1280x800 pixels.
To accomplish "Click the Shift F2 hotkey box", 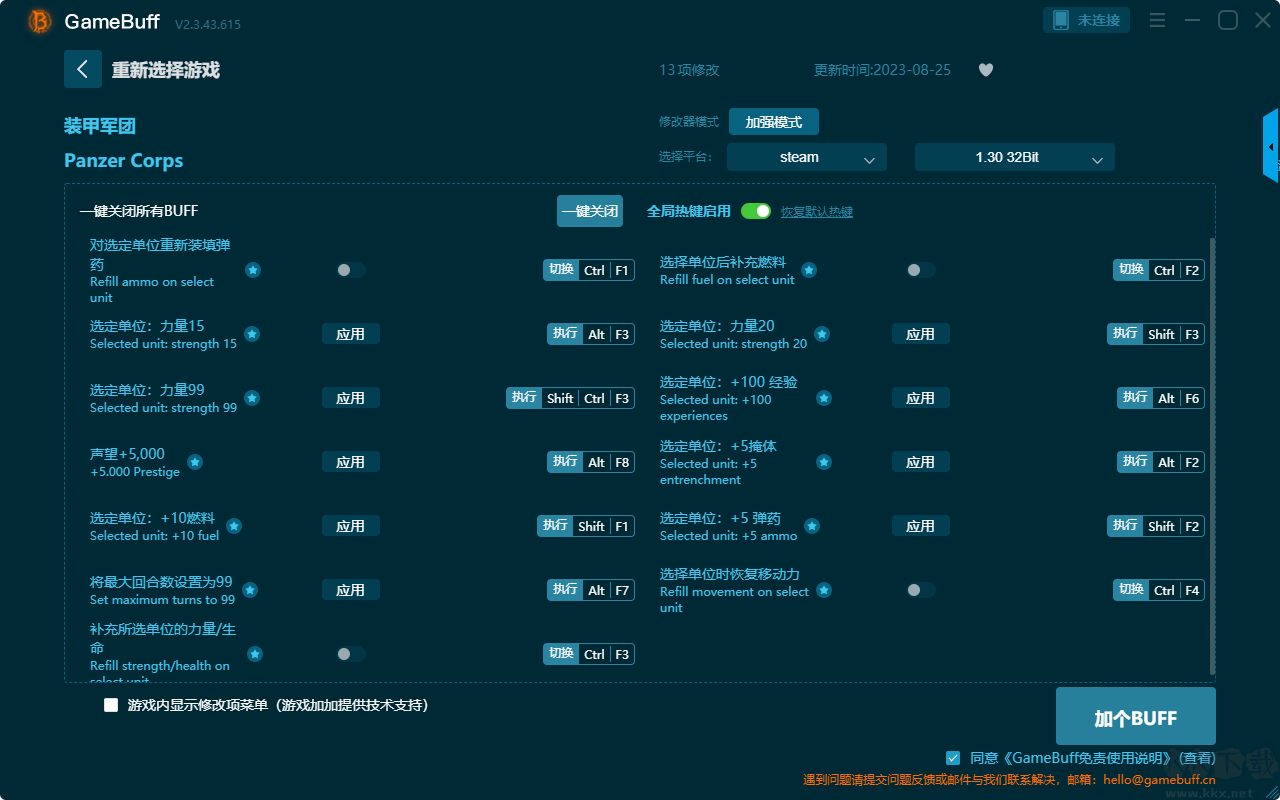I will pyautogui.click(x=1156, y=526).
